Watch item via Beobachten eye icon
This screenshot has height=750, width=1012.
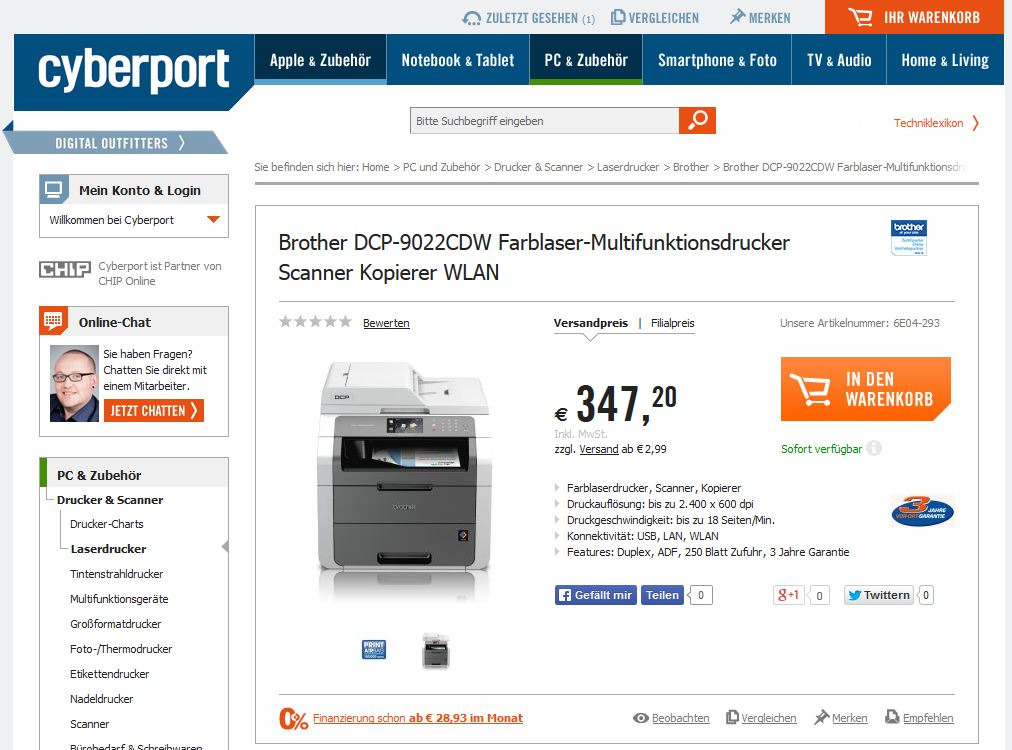coord(640,718)
